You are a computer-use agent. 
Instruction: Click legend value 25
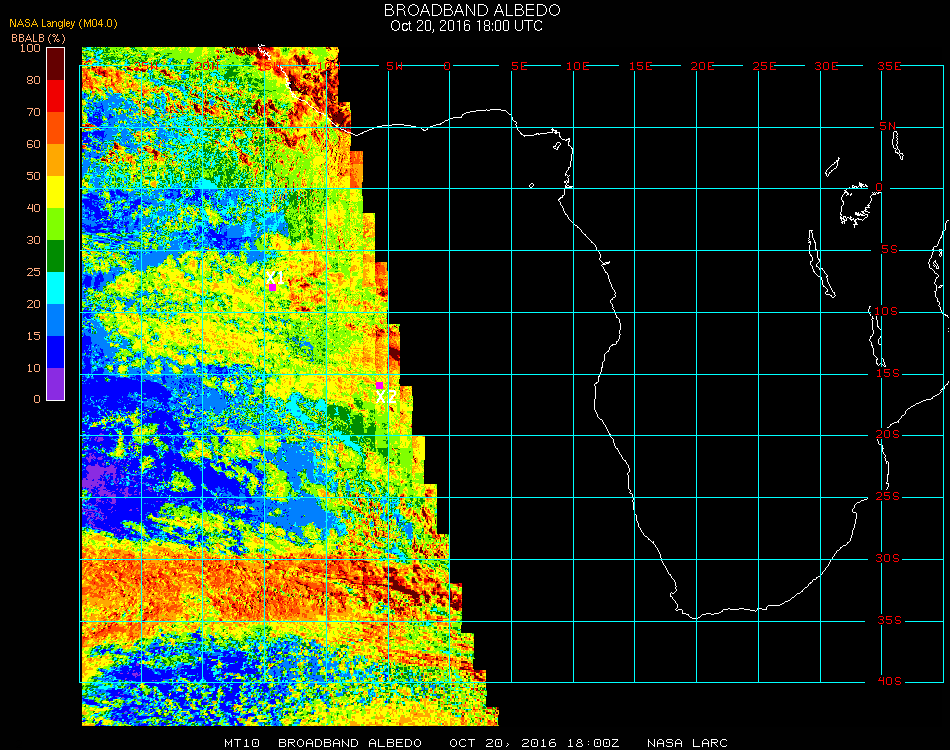pos(33,272)
